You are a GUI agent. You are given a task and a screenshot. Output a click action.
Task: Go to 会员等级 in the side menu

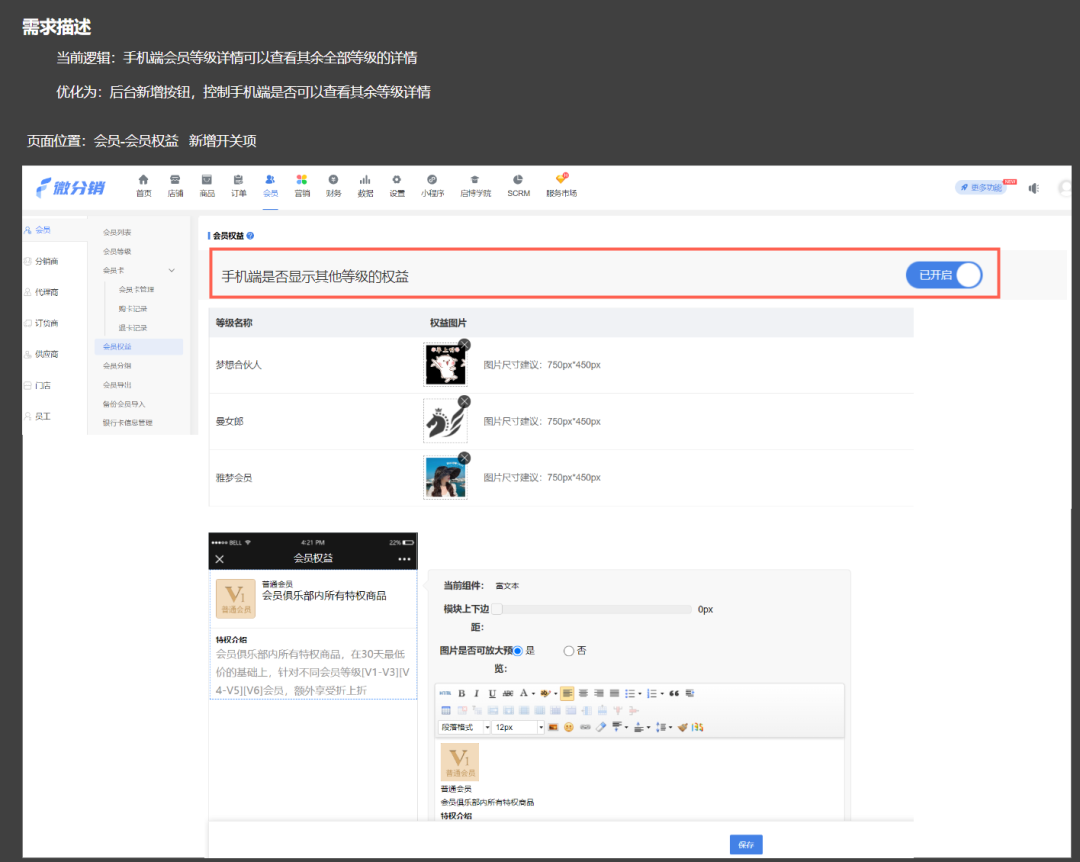(117, 251)
